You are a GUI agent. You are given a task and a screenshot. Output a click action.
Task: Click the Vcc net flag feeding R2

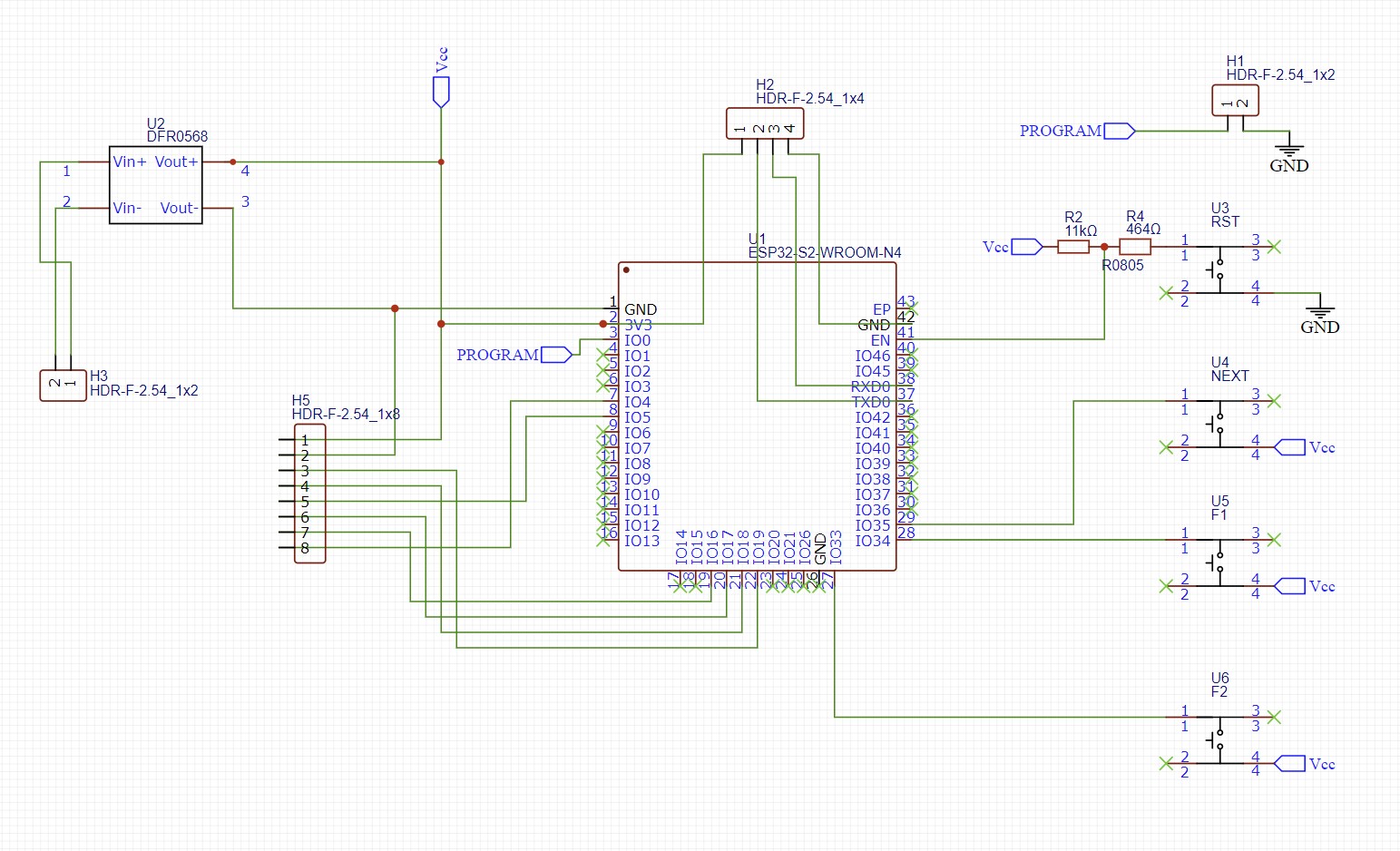tap(1027, 247)
